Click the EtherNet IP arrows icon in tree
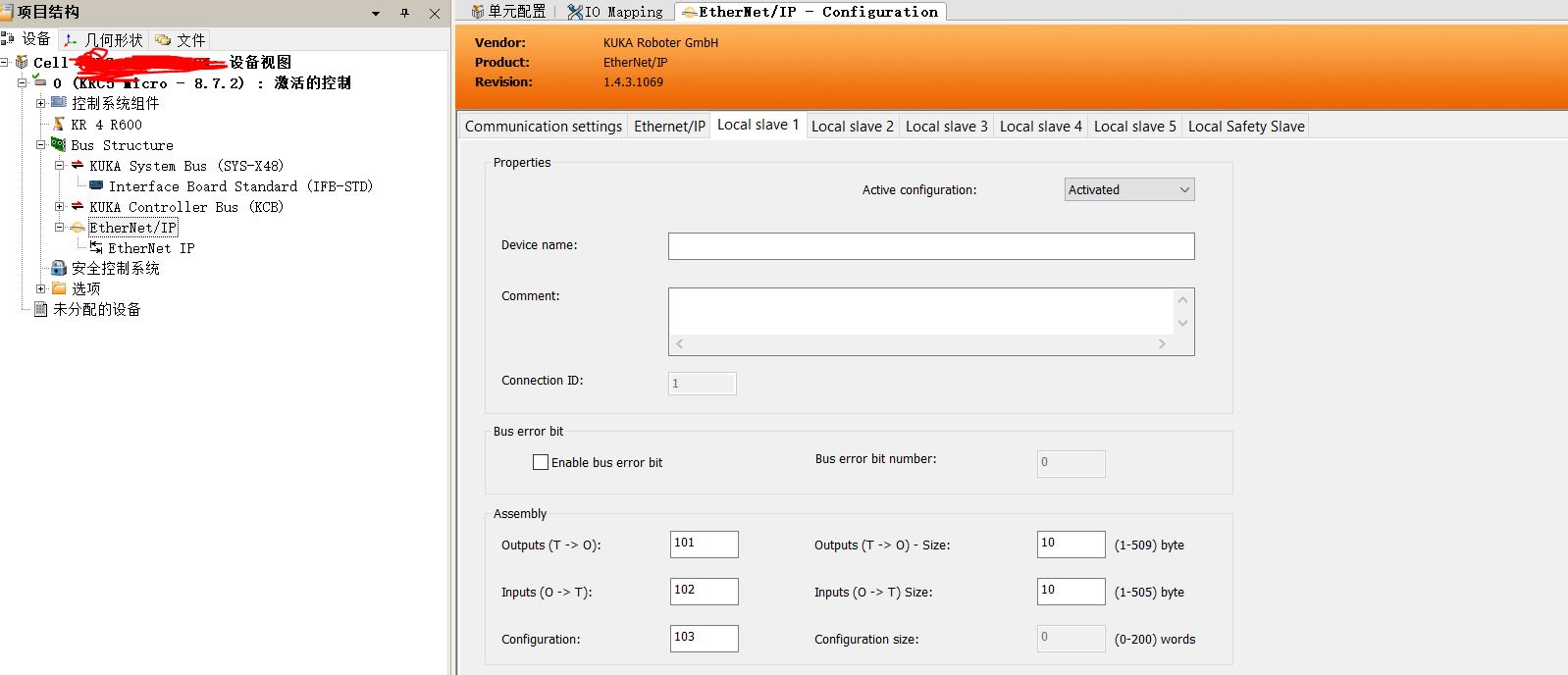The width and height of the screenshot is (1568, 675). point(96,248)
